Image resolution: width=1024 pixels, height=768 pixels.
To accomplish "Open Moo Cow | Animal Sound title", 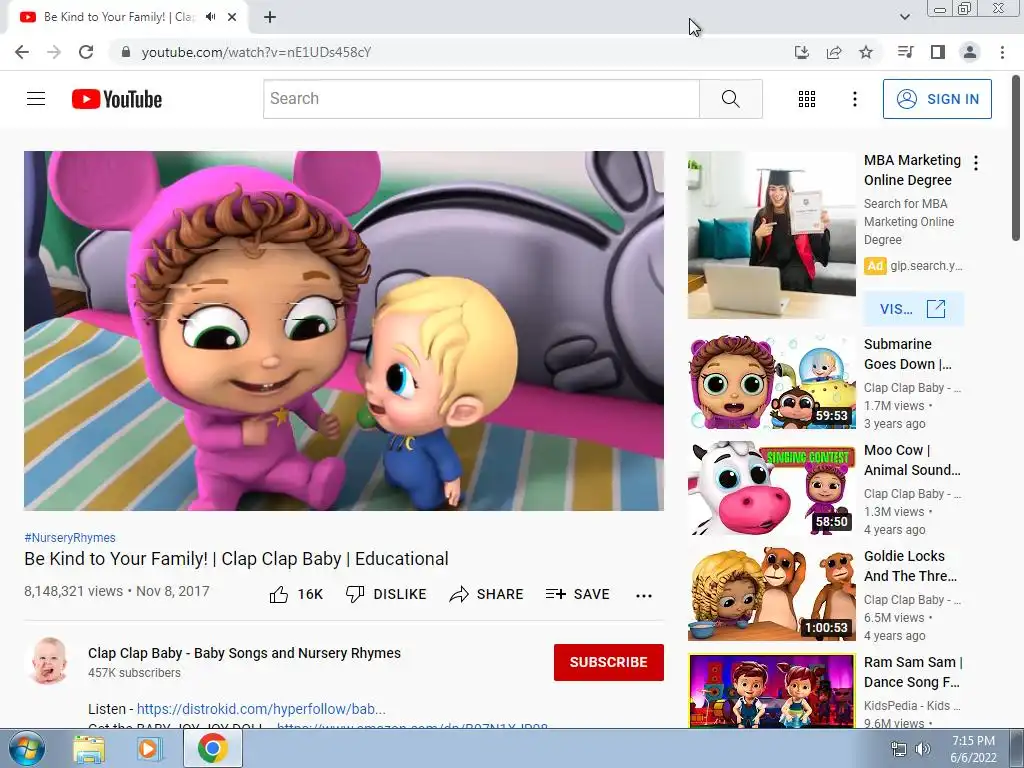I will tap(912, 460).
